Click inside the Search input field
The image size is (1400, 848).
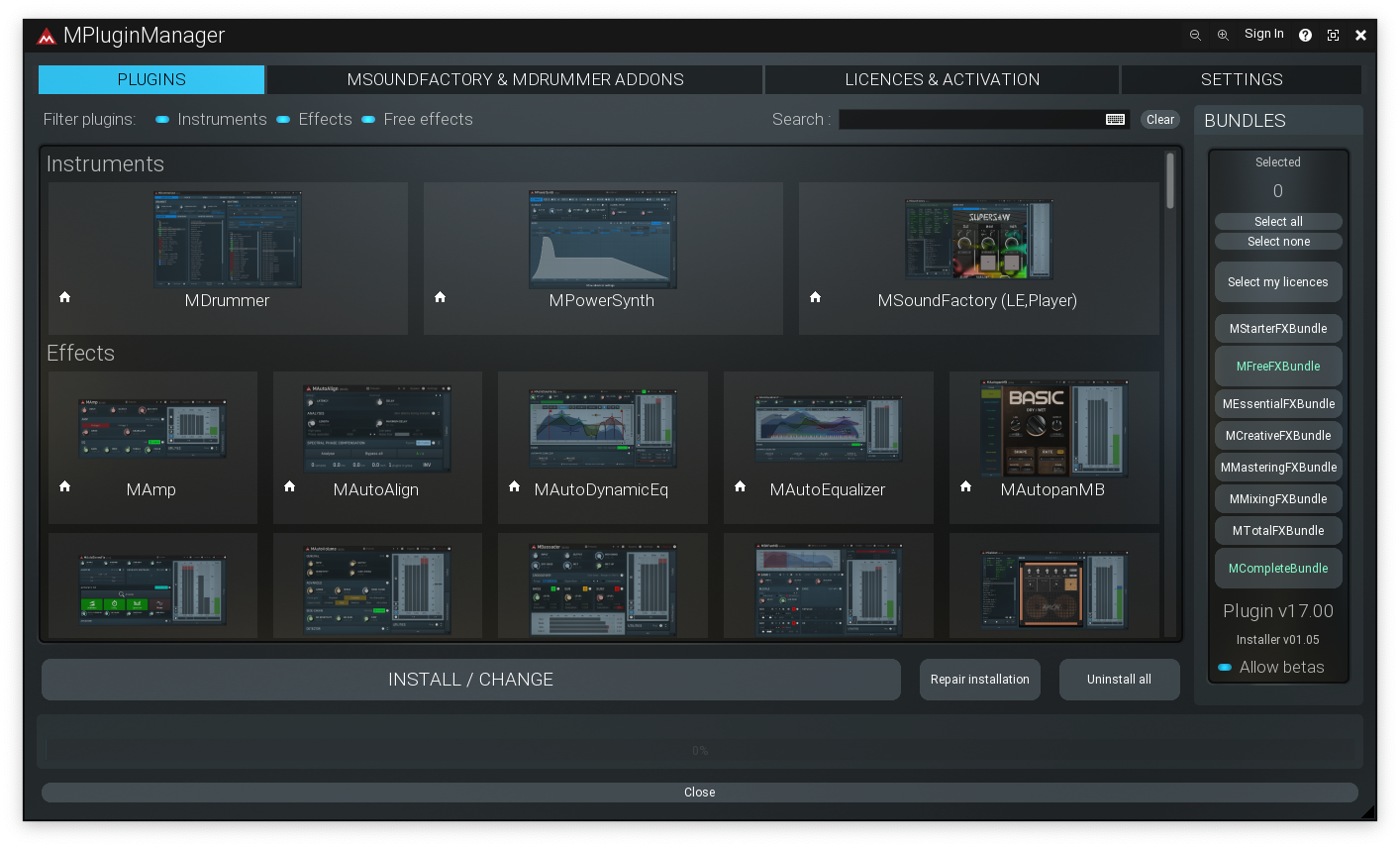click(970, 120)
